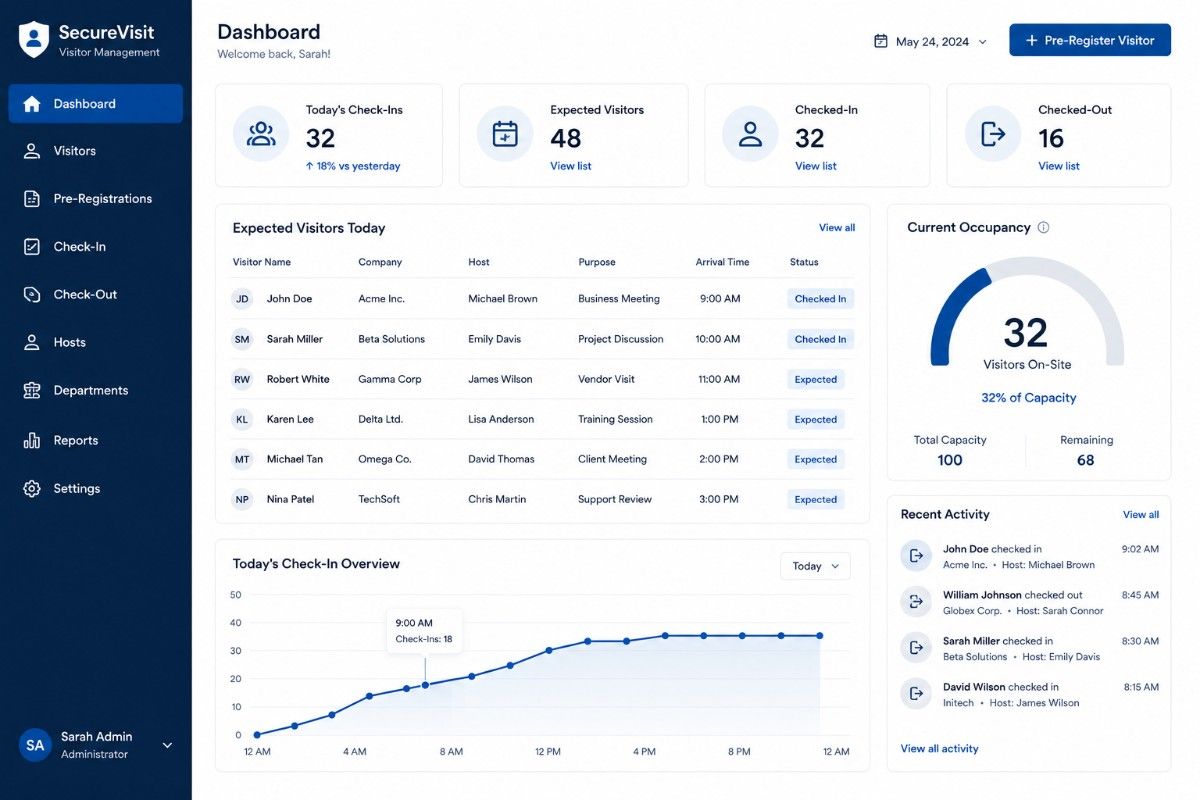Switch to the Reports section
Viewport: 1200px width, 800px height.
coord(95,440)
